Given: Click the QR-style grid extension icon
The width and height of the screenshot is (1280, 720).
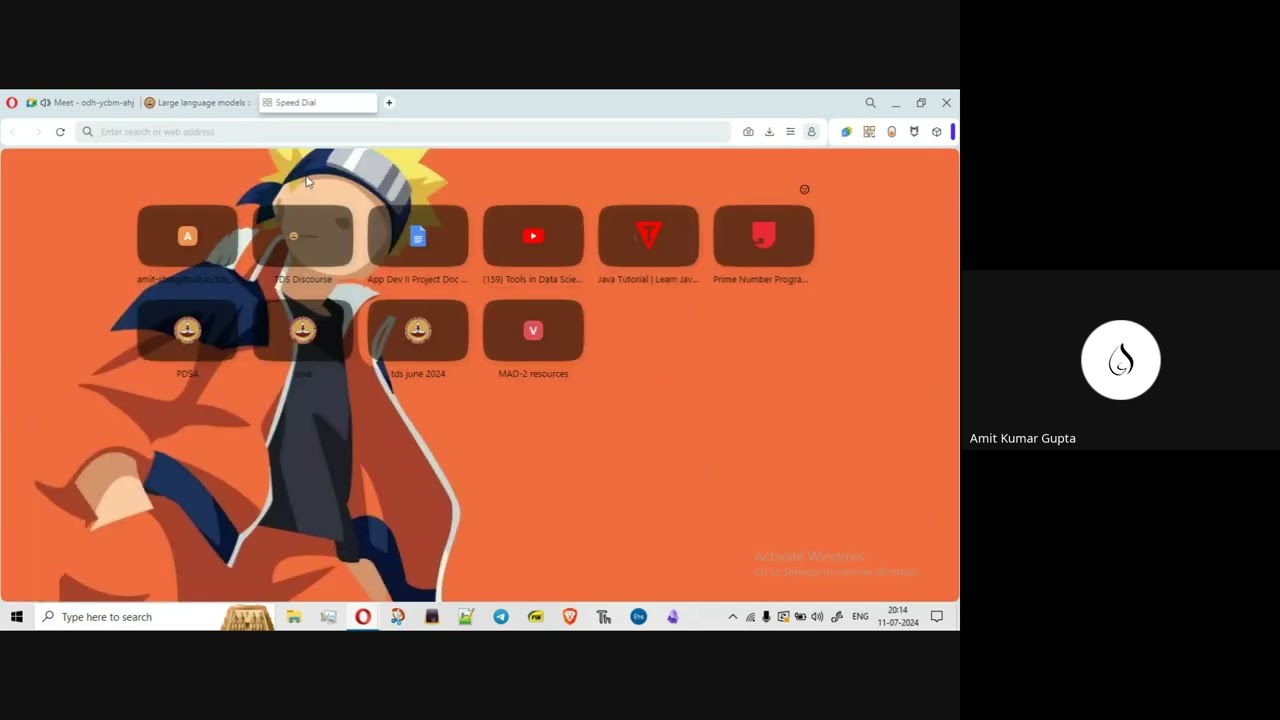Looking at the screenshot, I should (x=869, y=132).
